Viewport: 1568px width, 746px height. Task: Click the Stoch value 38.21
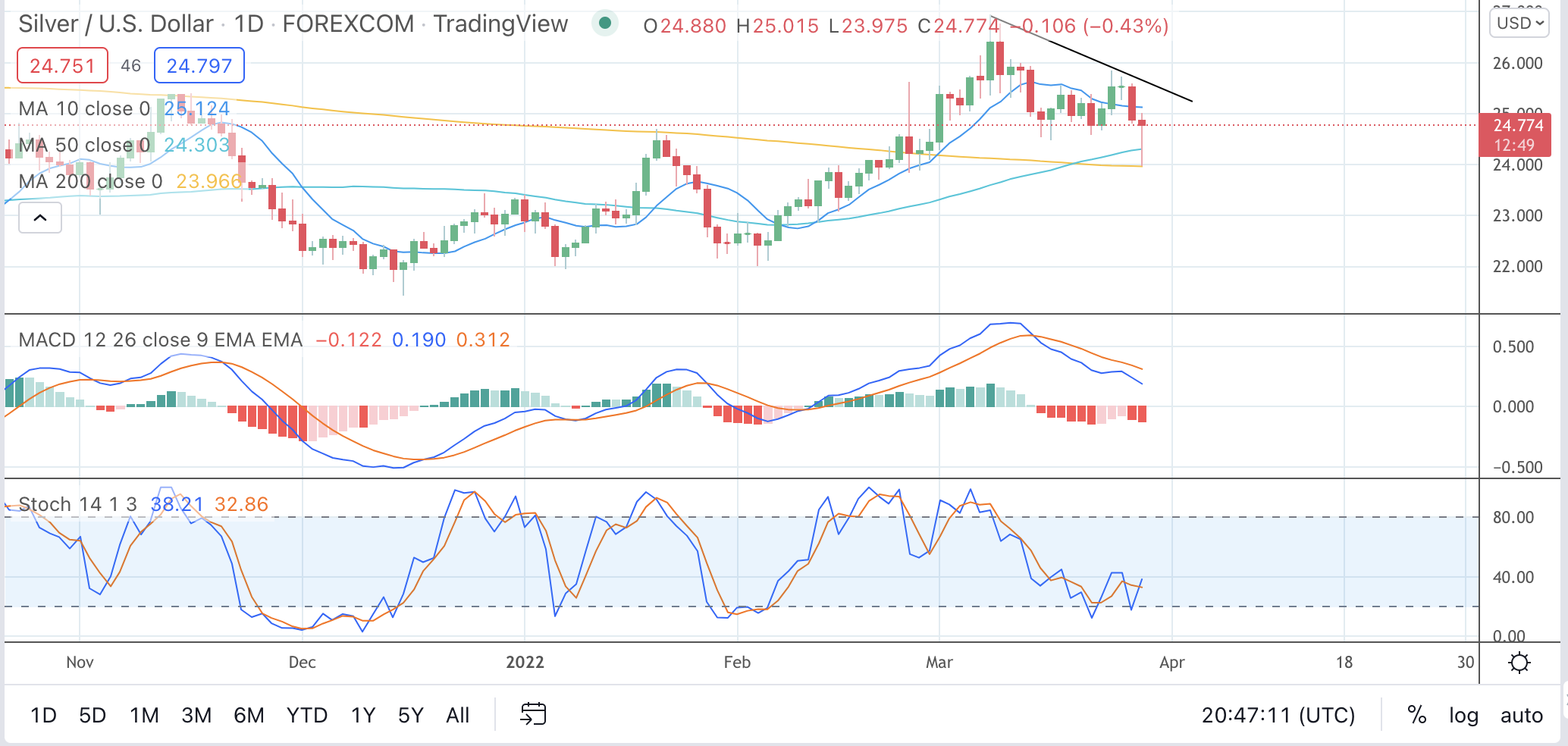177,504
